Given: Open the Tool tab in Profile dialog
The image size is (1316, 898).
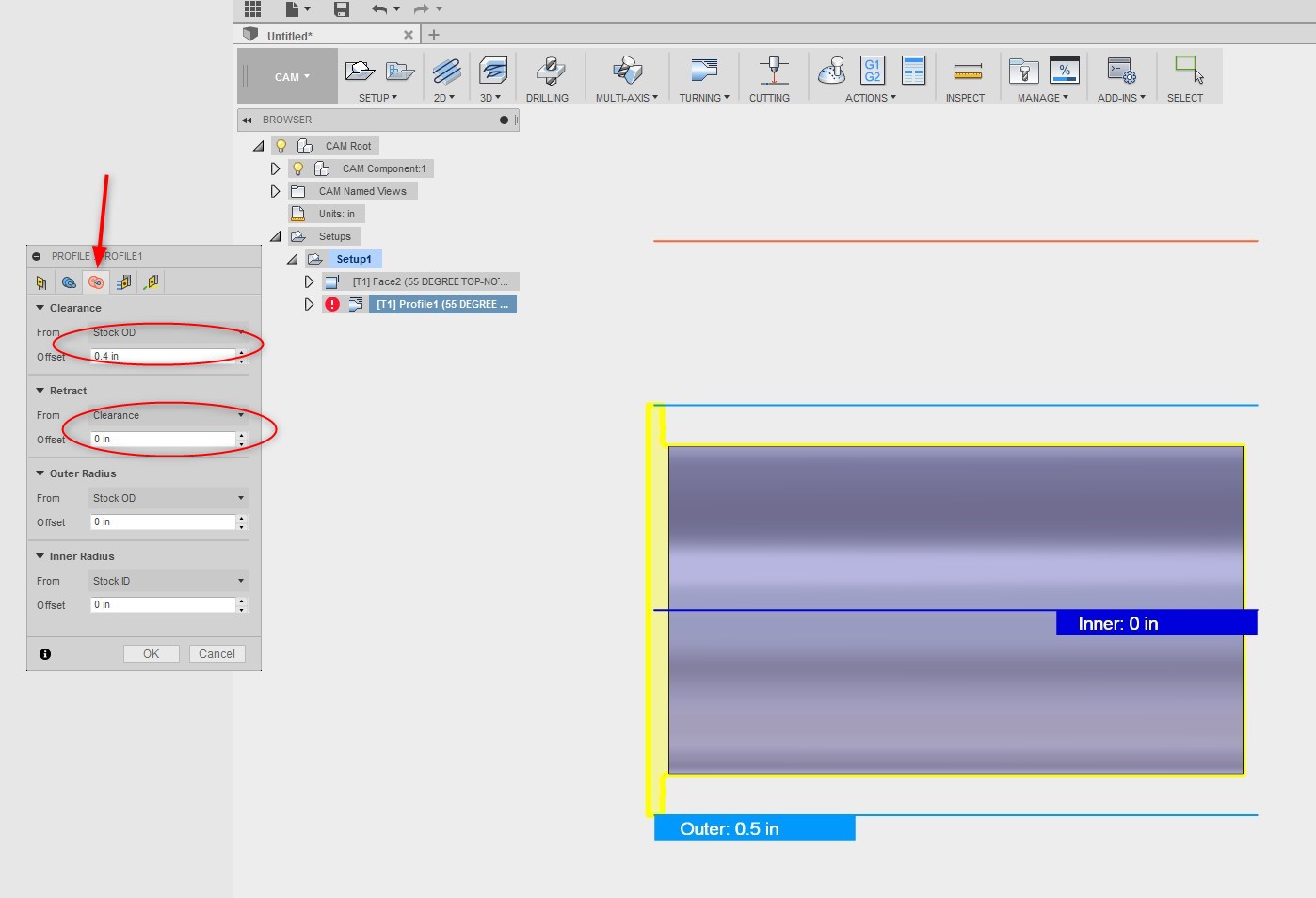Looking at the screenshot, I should [x=41, y=282].
